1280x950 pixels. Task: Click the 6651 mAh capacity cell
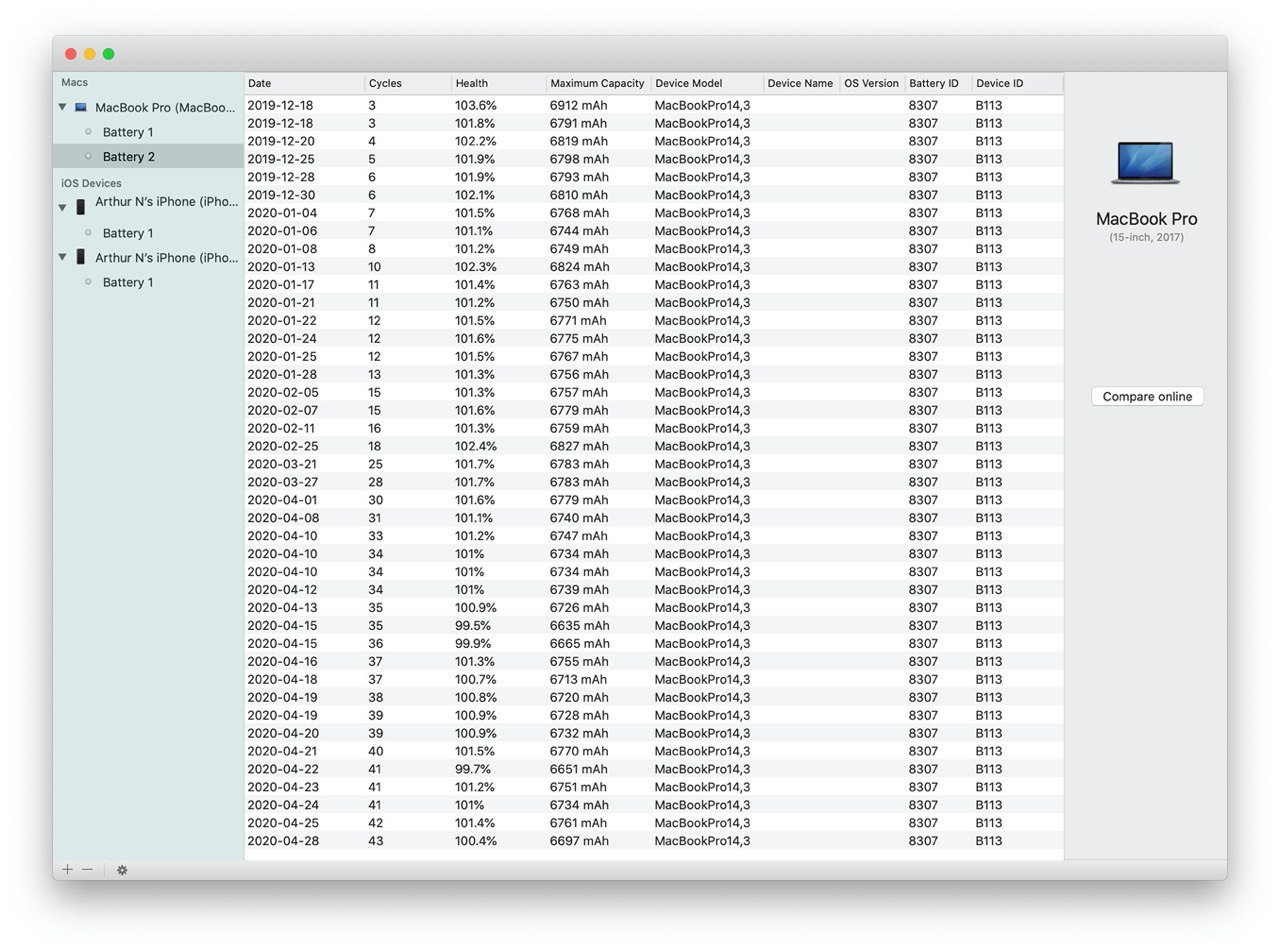click(579, 769)
